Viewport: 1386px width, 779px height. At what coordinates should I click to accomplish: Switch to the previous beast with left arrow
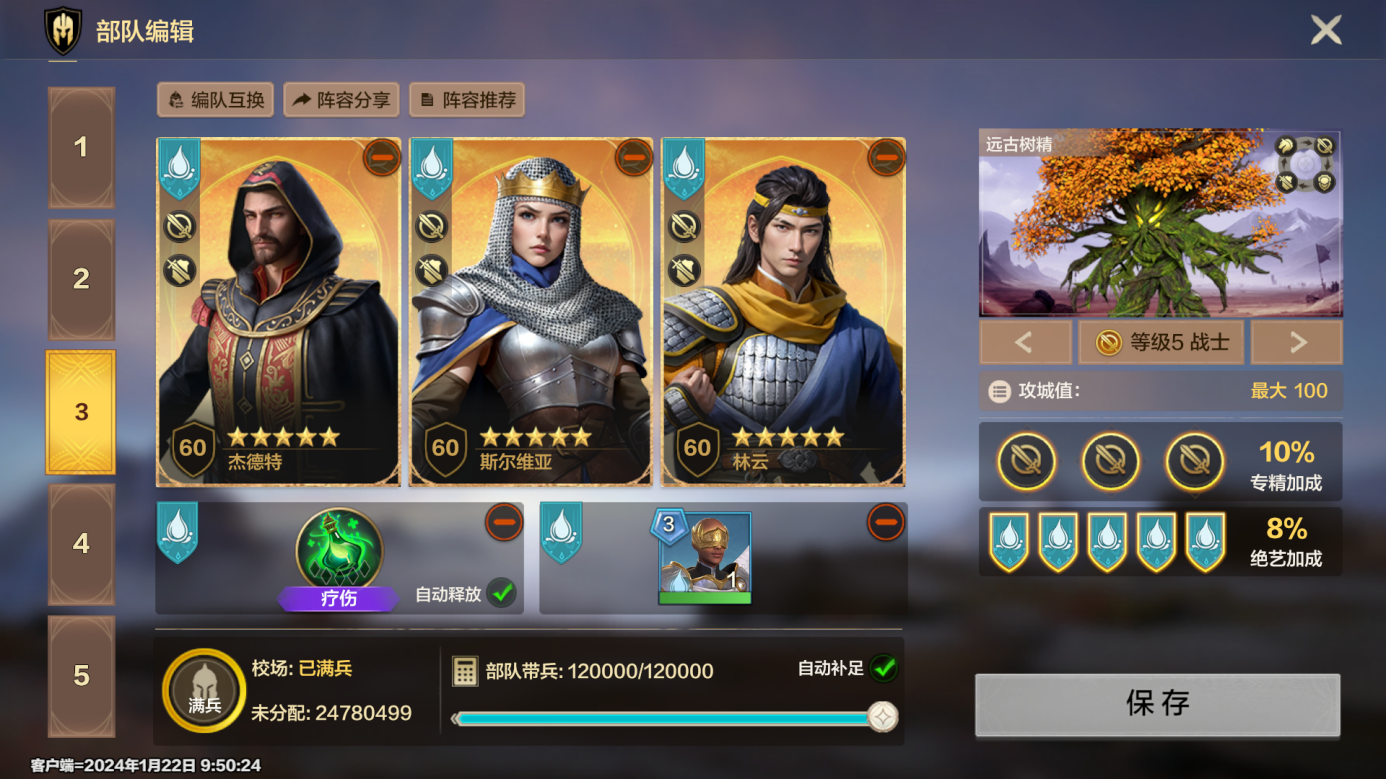pos(1025,343)
